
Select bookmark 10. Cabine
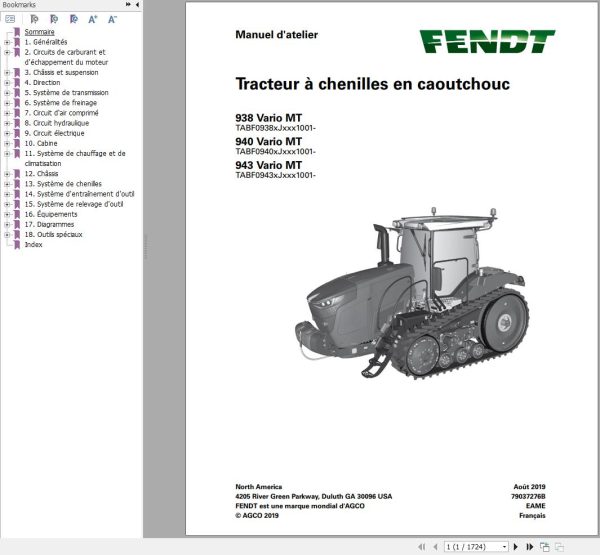point(41,143)
